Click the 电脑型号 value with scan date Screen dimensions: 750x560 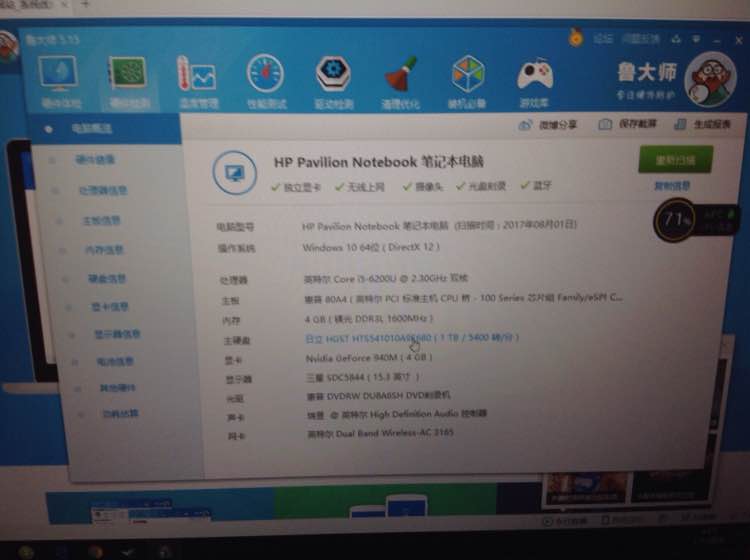pyautogui.click(x=439, y=225)
